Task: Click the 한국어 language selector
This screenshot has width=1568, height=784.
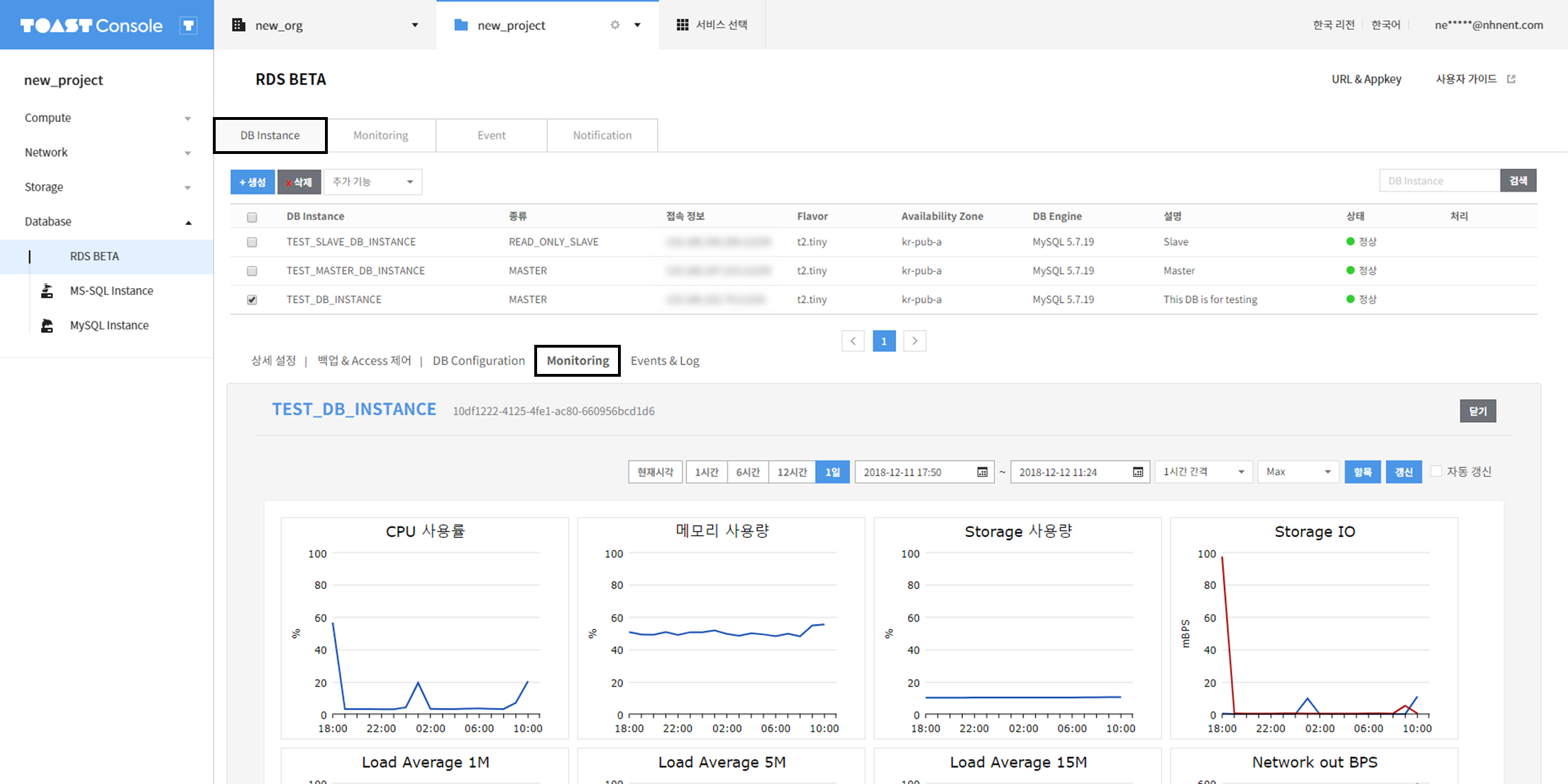Action: click(x=1386, y=25)
